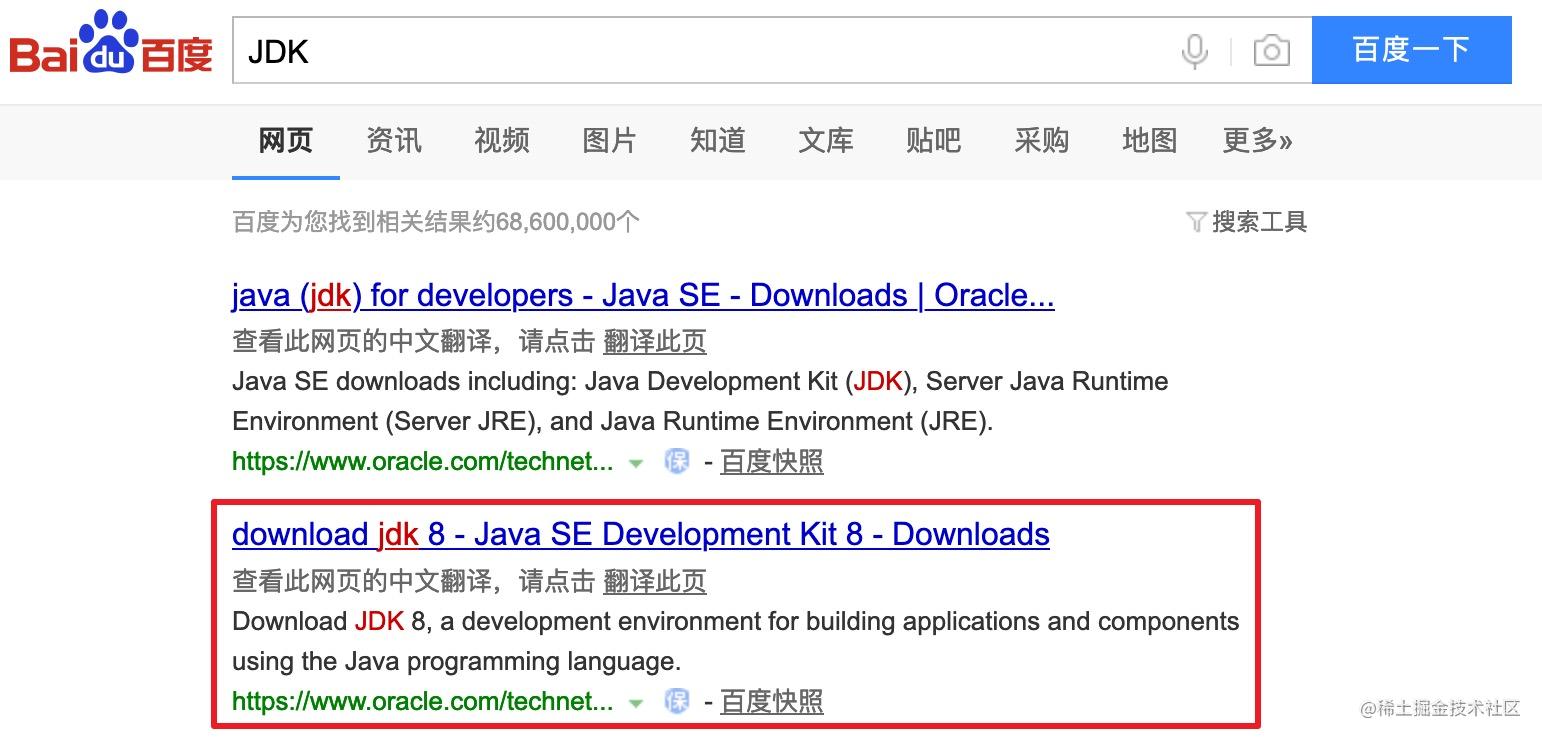Expand the URL dropdown arrow on the Oracle result
This screenshot has width=1542, height=740.
point(636,463)
